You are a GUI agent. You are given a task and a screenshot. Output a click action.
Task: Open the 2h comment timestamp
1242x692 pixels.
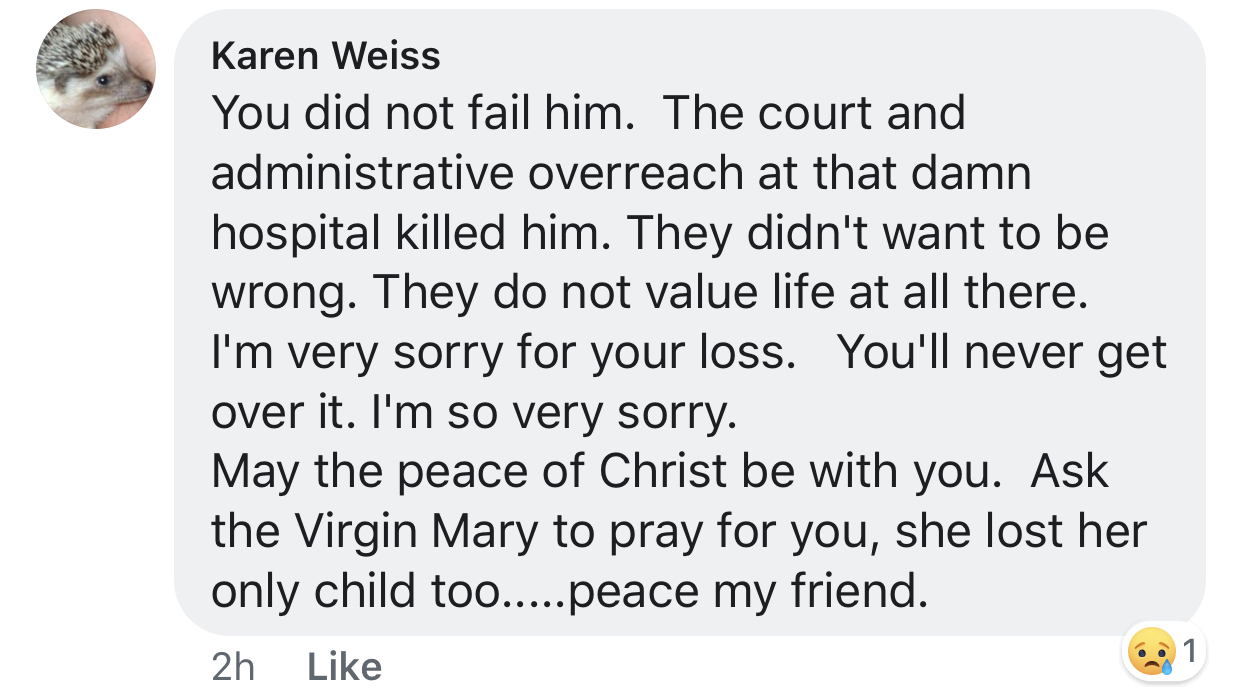pyautogui.click(x=233, y=667)
